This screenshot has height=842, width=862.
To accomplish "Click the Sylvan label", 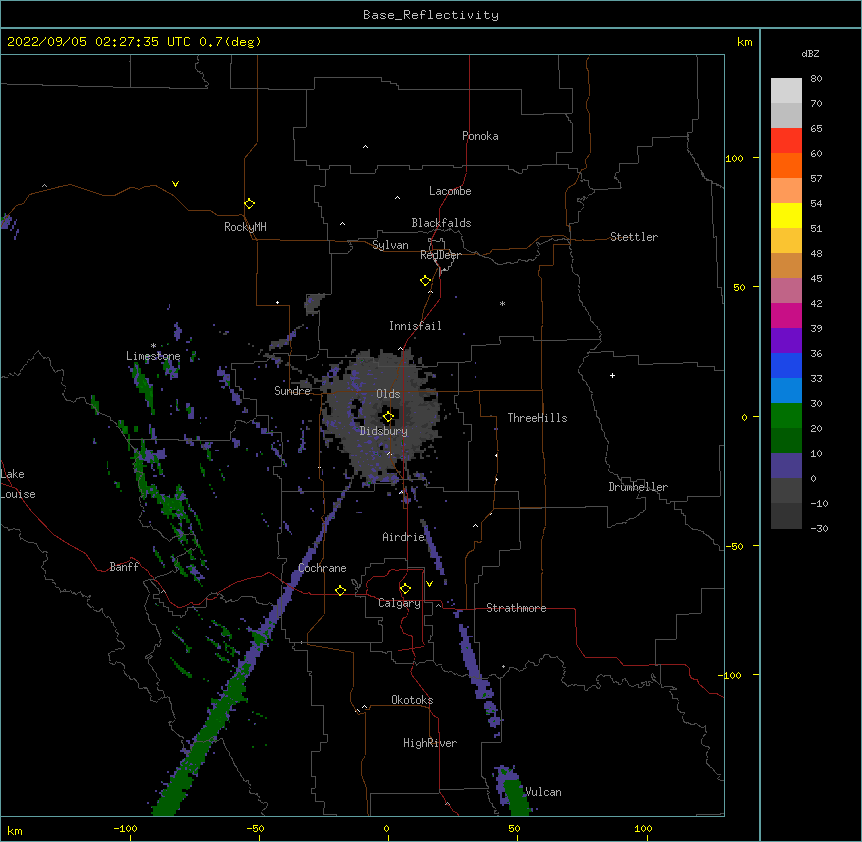I will [x=390, y=245].
